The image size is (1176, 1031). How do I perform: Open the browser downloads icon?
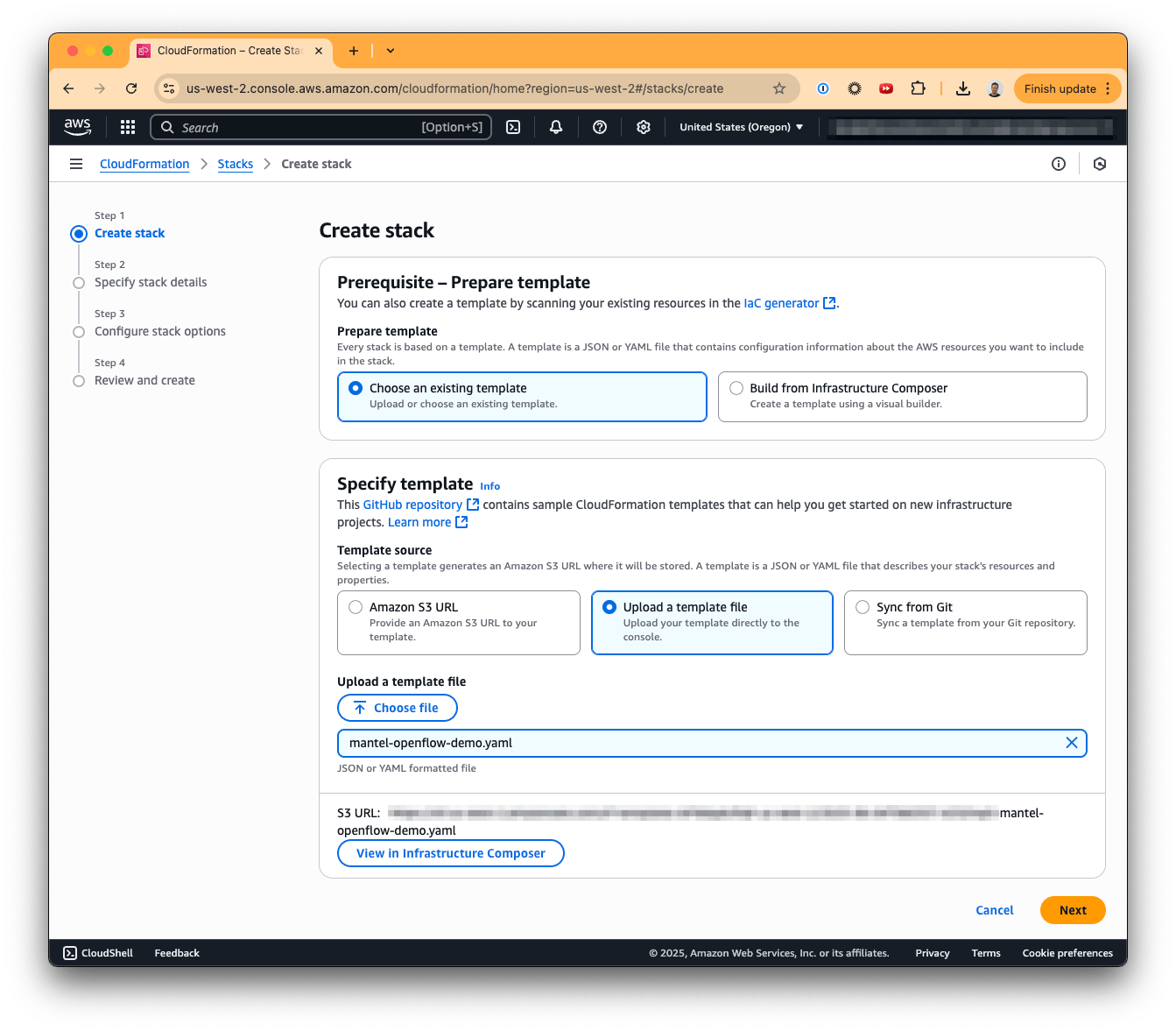963,88
